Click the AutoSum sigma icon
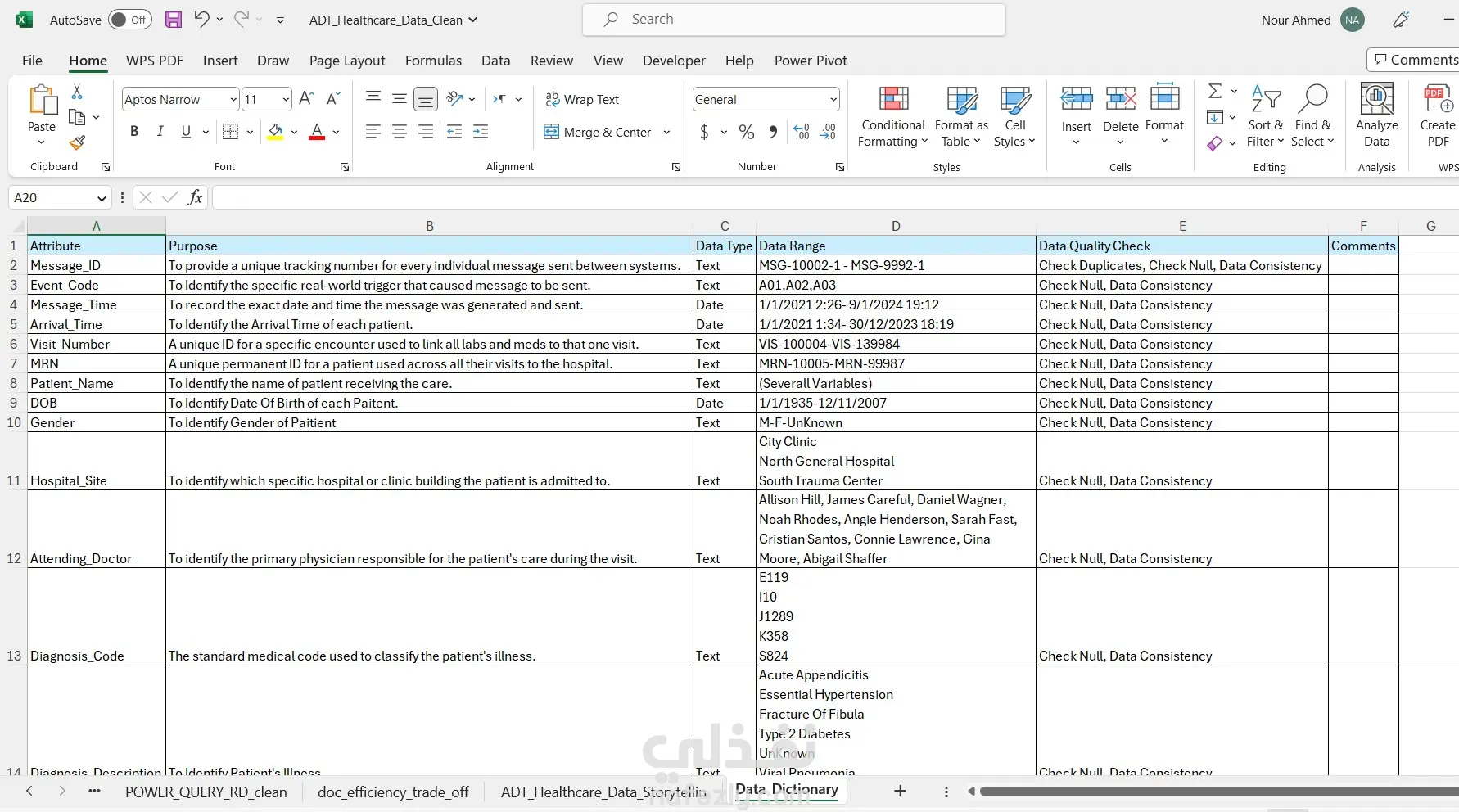Image resolution: width=1459 pixels, height=812 pixels. coord(1215,91)
